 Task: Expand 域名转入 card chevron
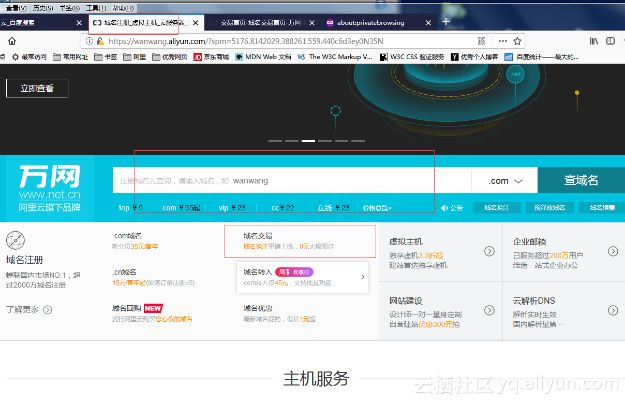(x=363, y=277)
